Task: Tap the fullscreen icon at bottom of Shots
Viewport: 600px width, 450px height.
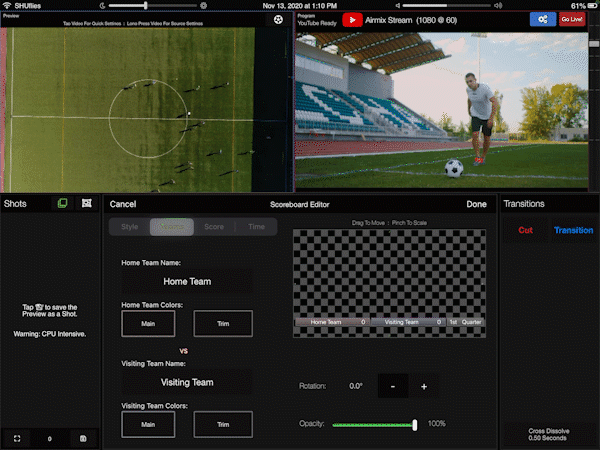Action: (17, 438)
